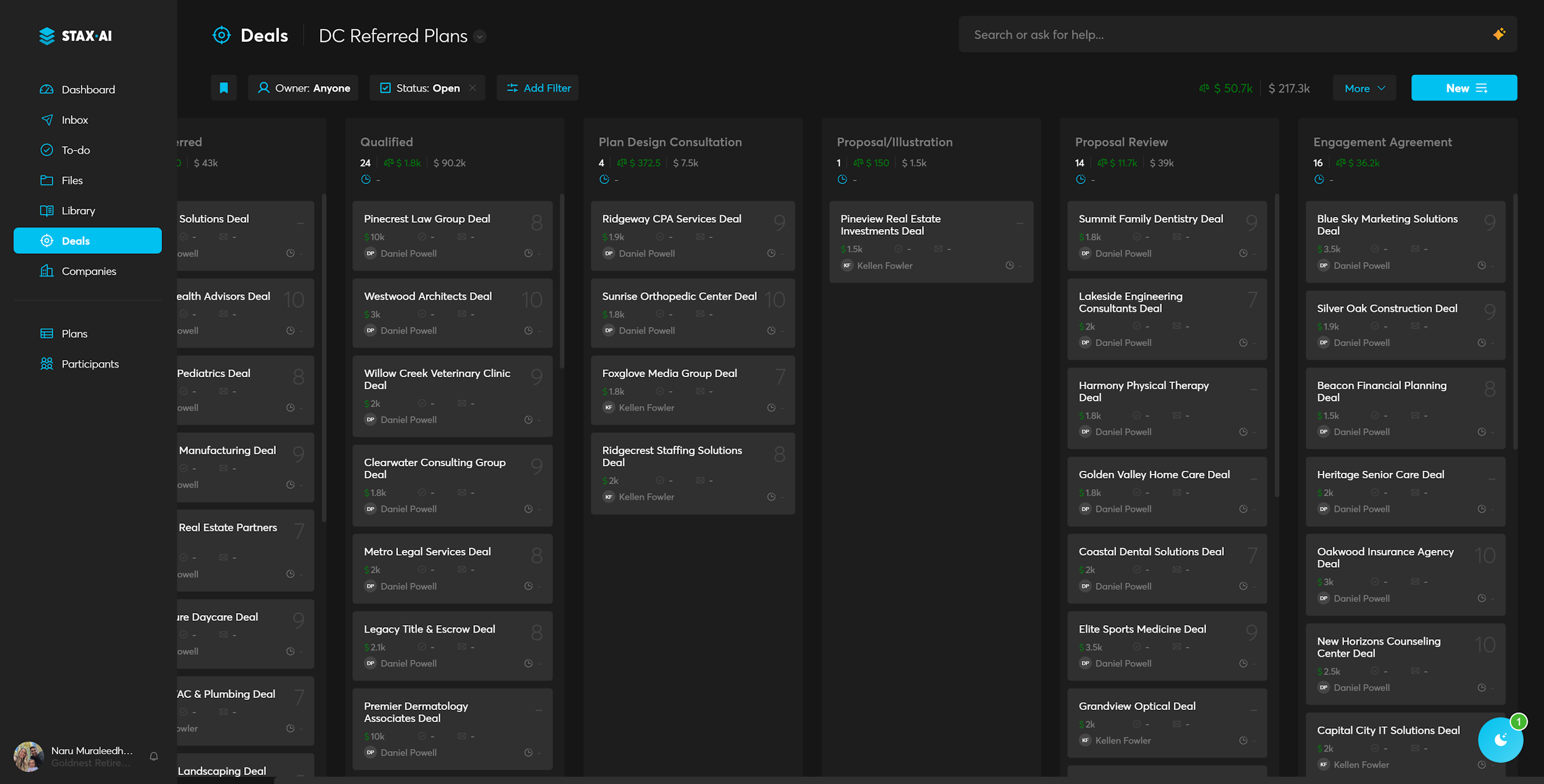Open the More dropdown menu
The image size is (1544, 784).
click(x=1364, y=88)
